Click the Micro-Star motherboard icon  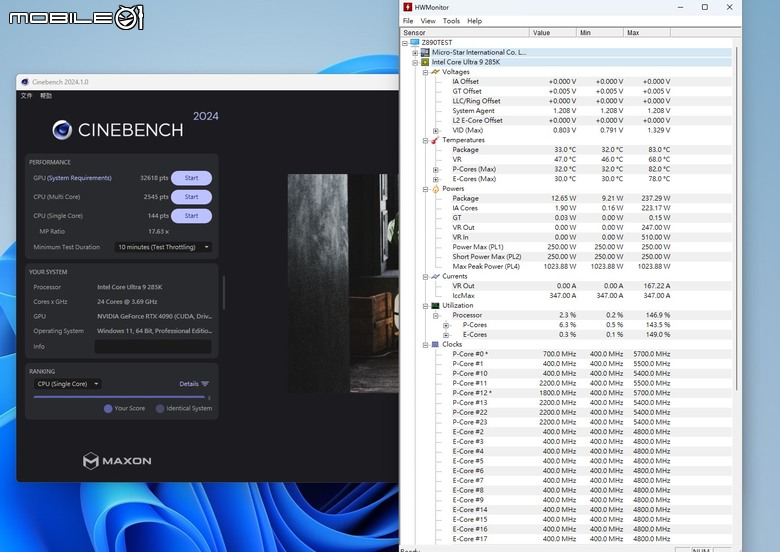(425, 52)
